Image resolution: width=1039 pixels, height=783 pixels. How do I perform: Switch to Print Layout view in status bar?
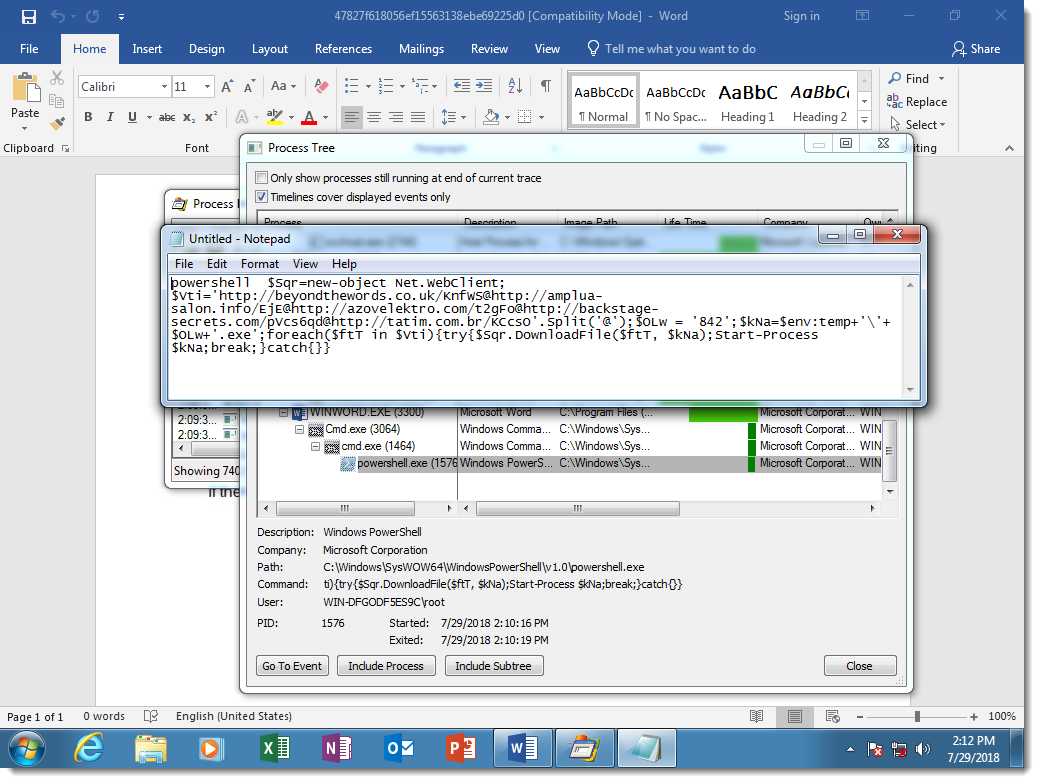[x=795, y=716]
